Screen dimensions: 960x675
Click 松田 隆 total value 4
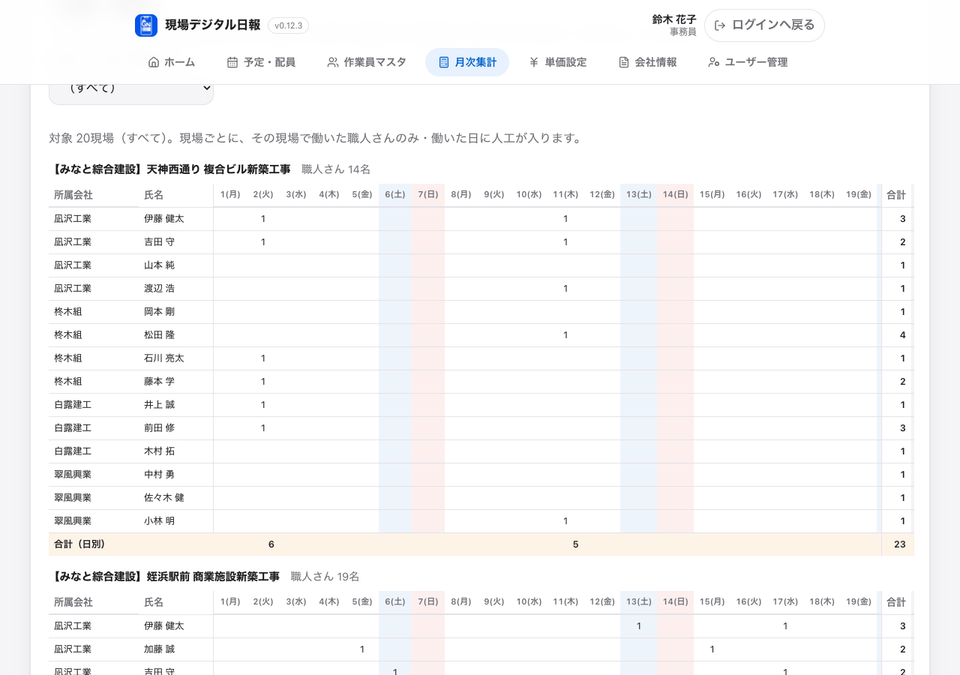pyautogui.click(x=902, y=335)
